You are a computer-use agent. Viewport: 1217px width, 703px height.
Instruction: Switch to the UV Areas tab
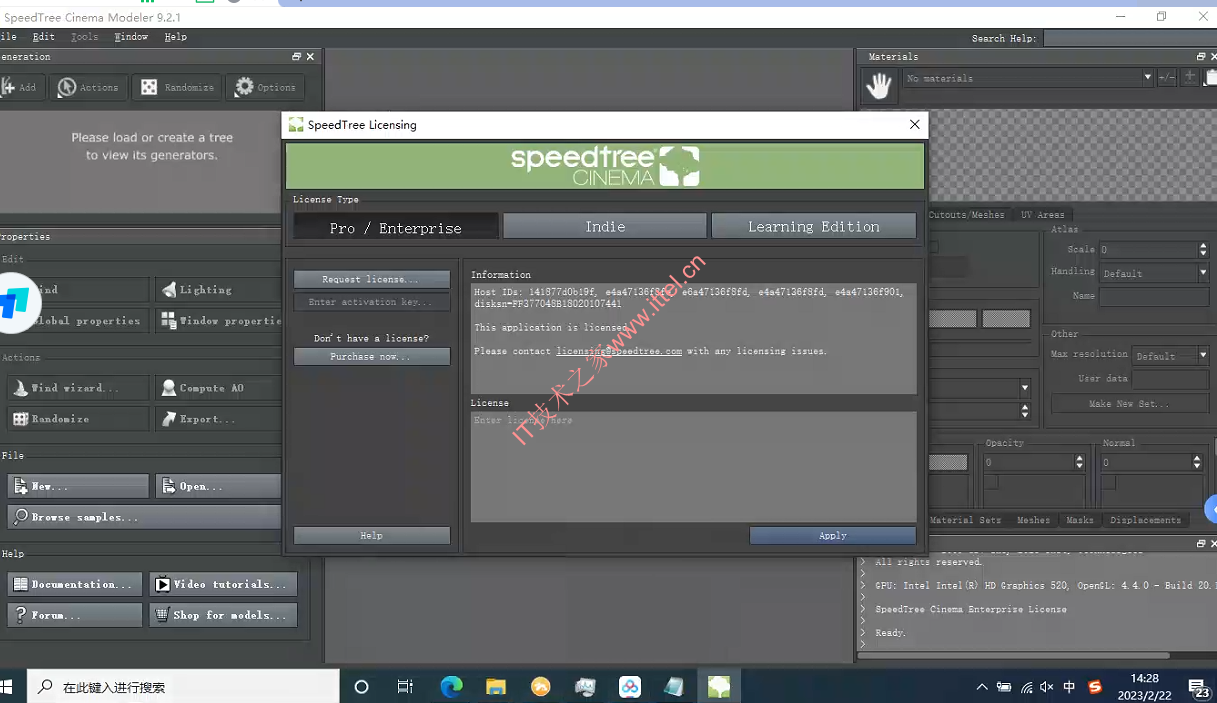(x=1042, y=215)
